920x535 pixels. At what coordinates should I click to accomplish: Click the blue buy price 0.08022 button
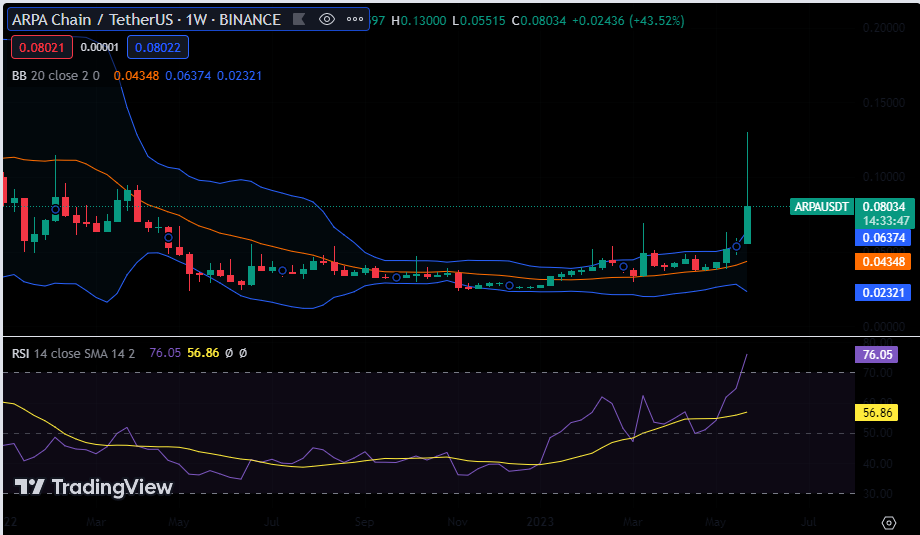(158, 46)
